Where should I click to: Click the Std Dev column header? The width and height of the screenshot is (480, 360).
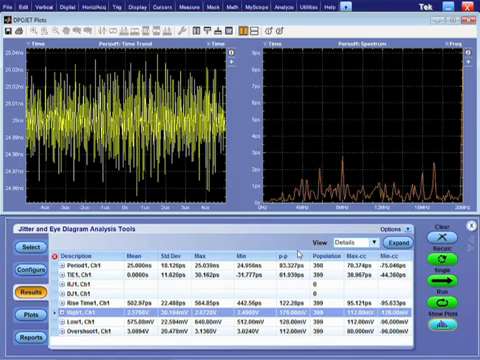(x=171, y=256)
